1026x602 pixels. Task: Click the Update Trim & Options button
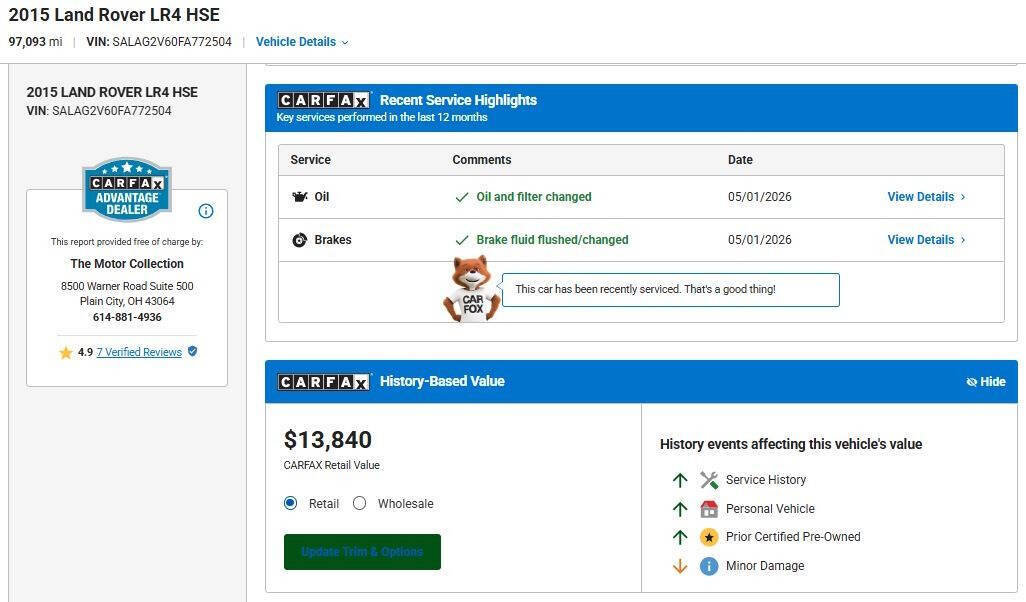pyautogui.click(x=362, y=552)
